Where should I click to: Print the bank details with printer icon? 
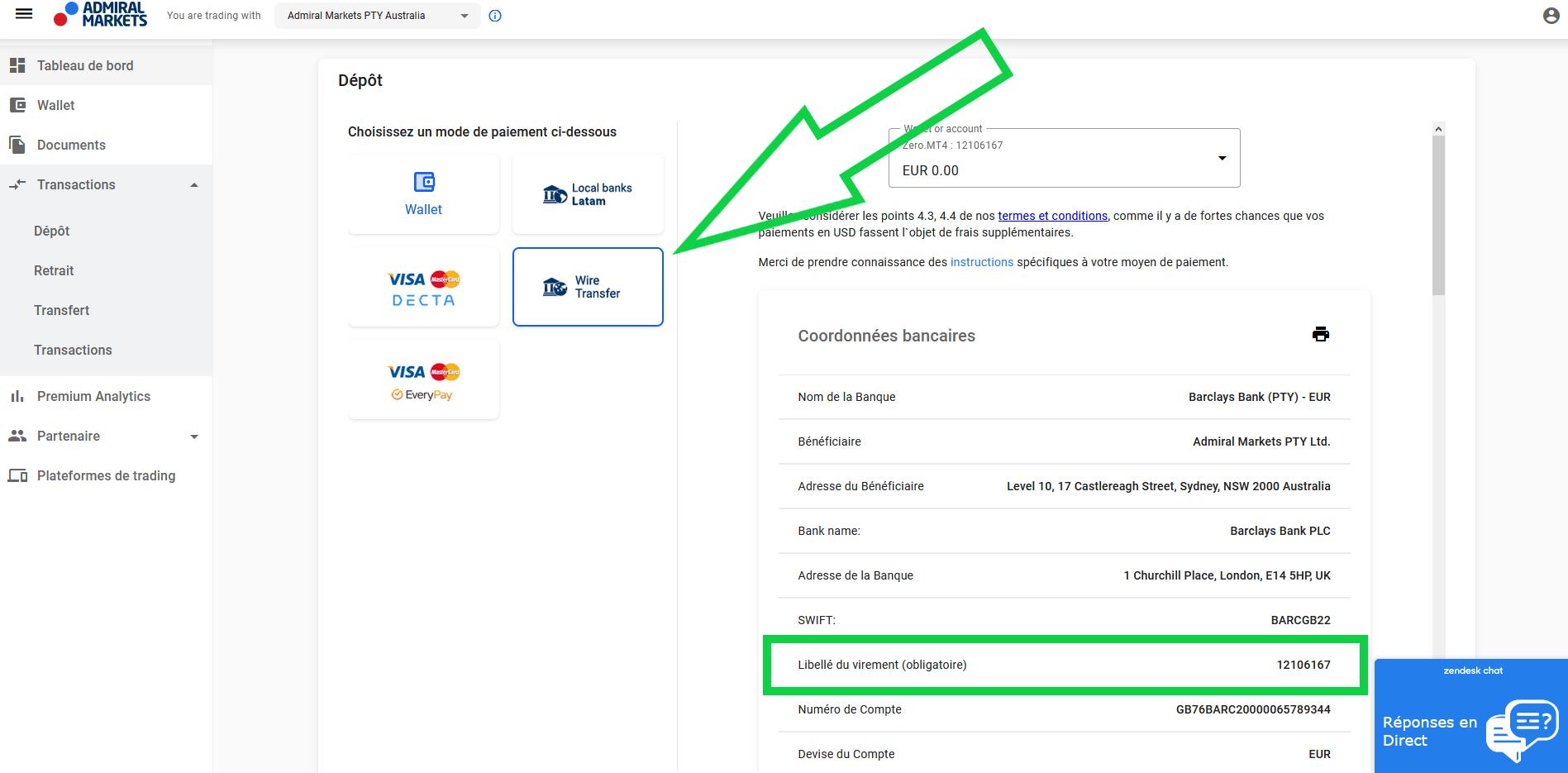click(x=1321, y=334)
